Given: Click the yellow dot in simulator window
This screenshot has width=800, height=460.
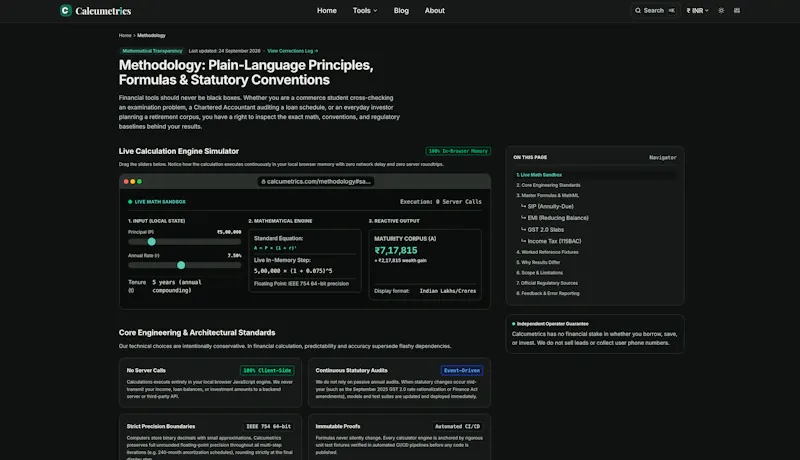Looking at the screenshot, I should click(x=133, y=182).
